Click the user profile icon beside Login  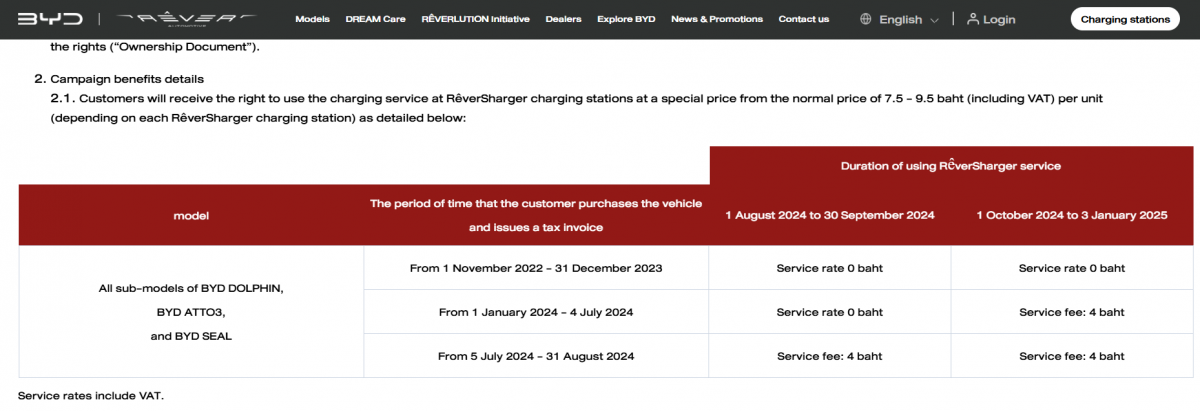972,19
